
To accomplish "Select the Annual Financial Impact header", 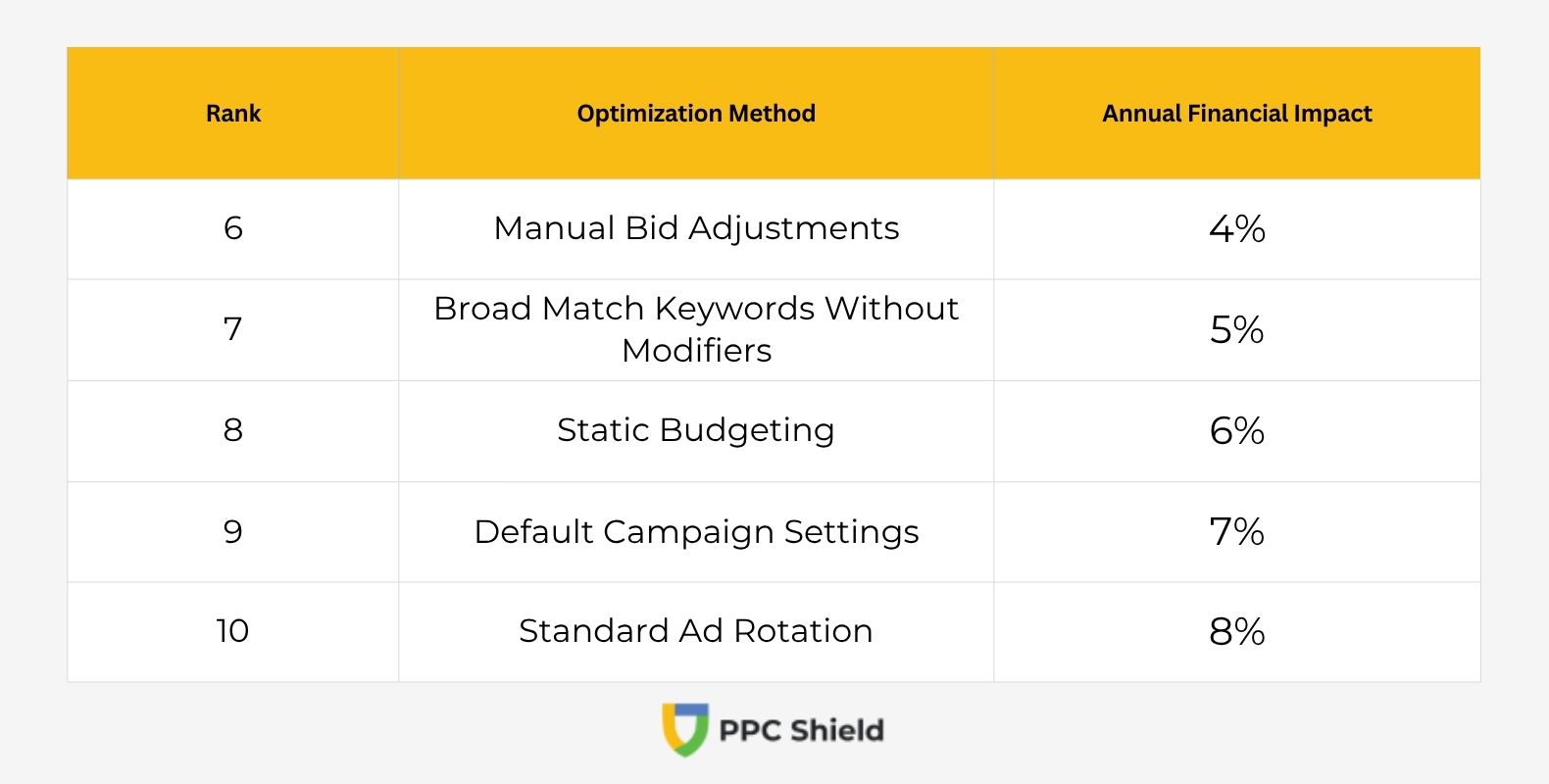I will [1236, 114].
